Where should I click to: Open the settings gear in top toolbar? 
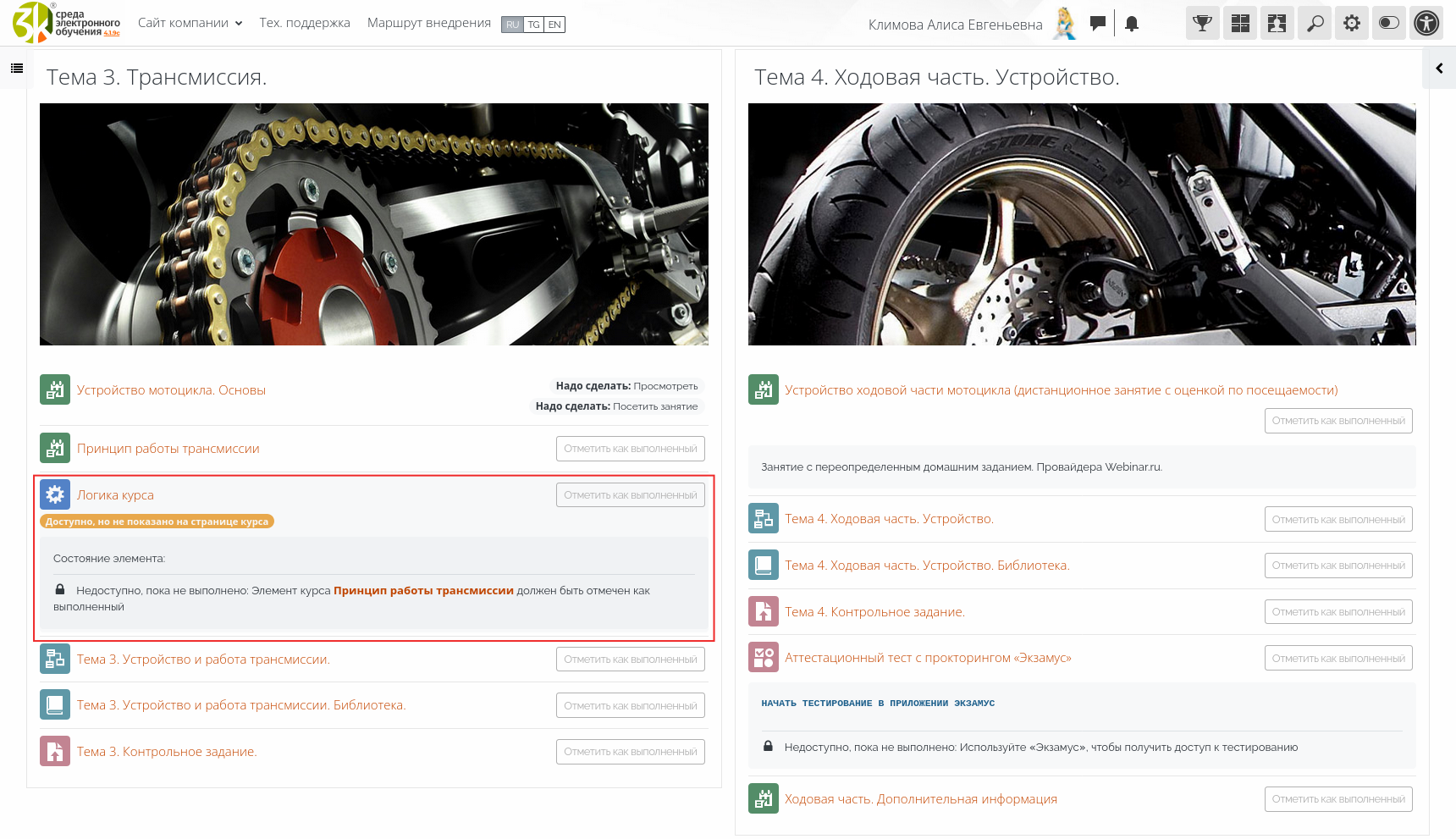click(x=1352, y=24)
